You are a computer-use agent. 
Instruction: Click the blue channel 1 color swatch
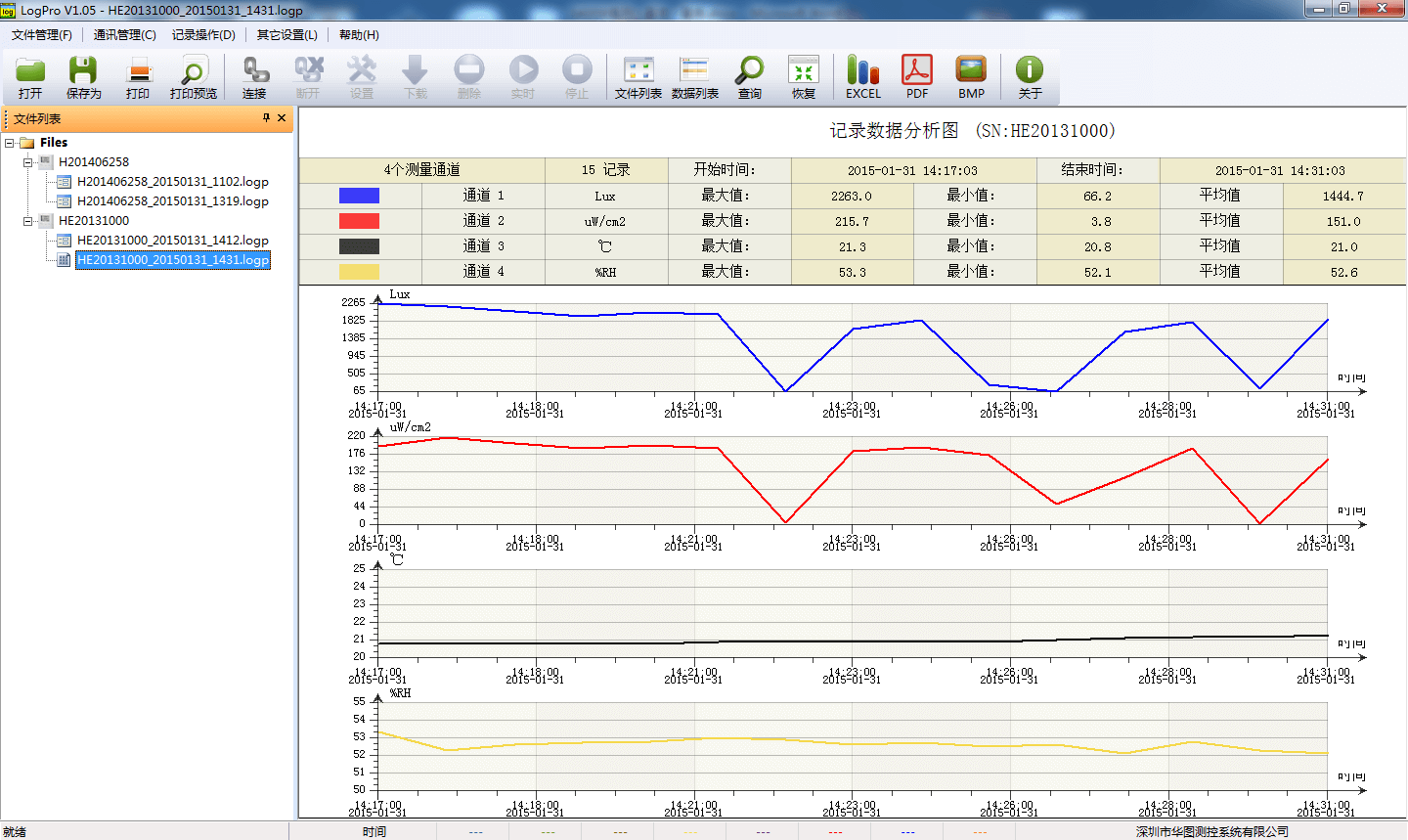click(x=359, y=196)
